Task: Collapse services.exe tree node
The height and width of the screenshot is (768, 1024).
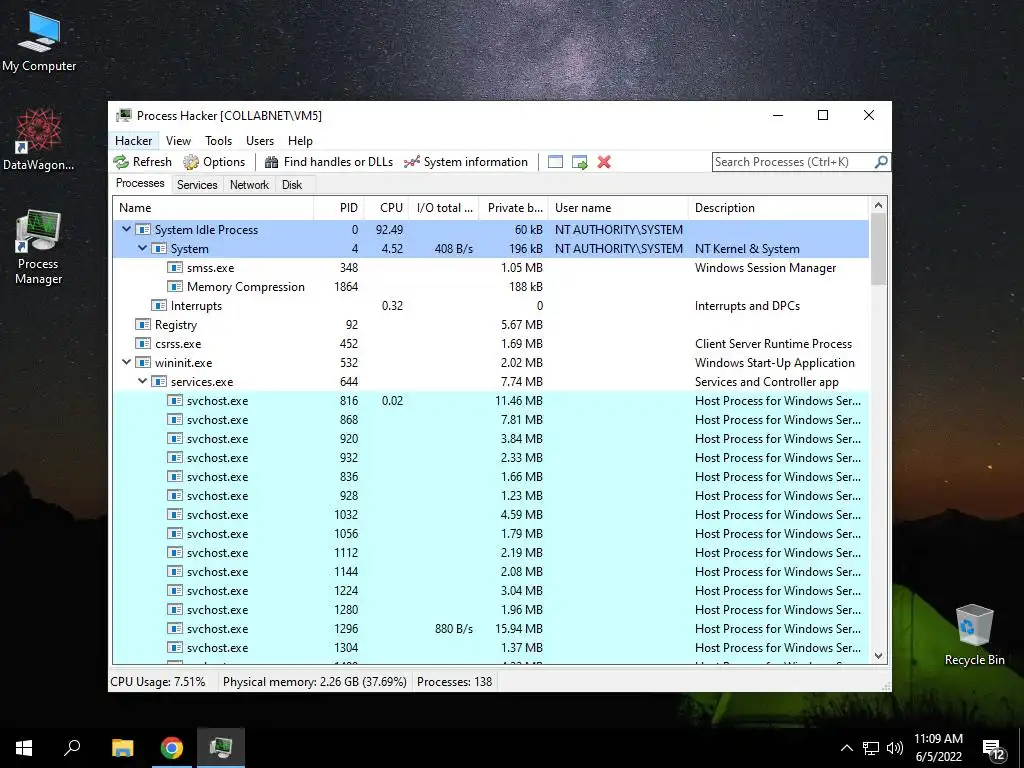Action: pos(142,381)
